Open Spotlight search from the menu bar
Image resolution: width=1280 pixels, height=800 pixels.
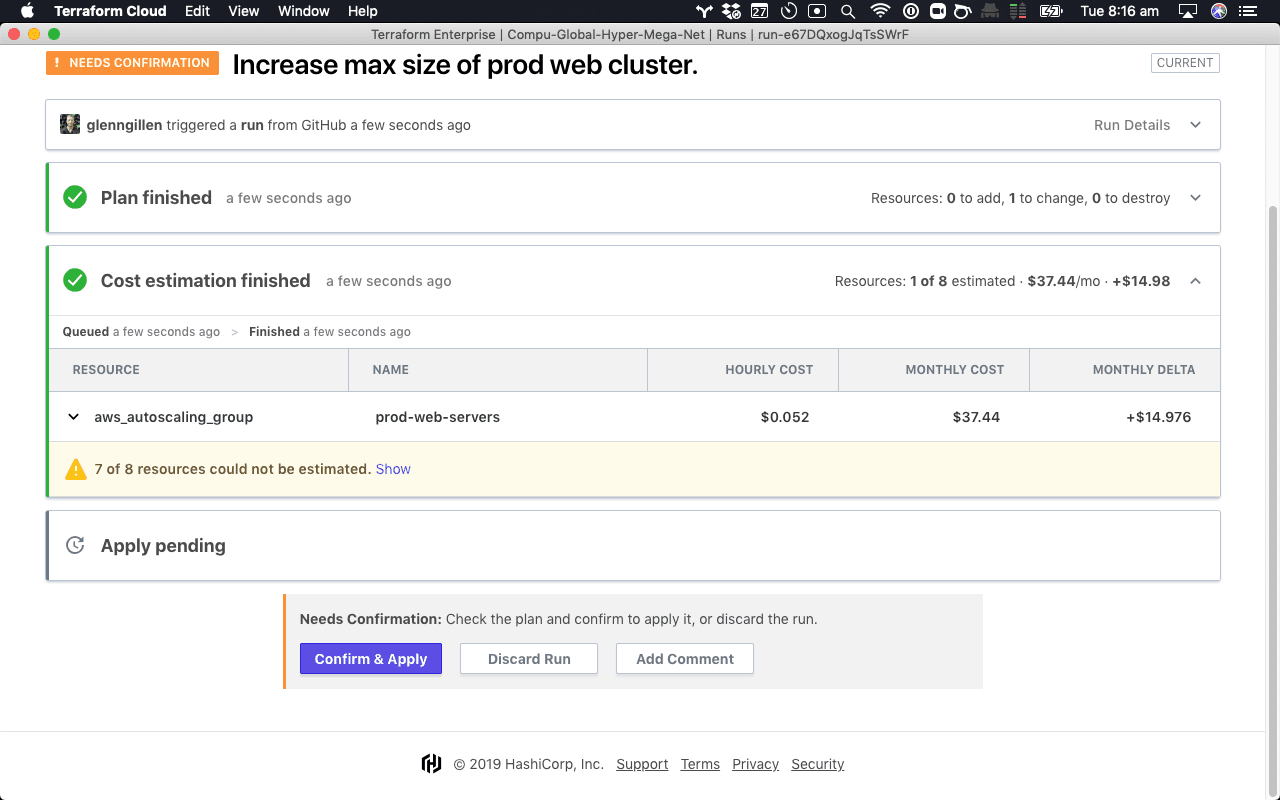(x=847, y=11)
